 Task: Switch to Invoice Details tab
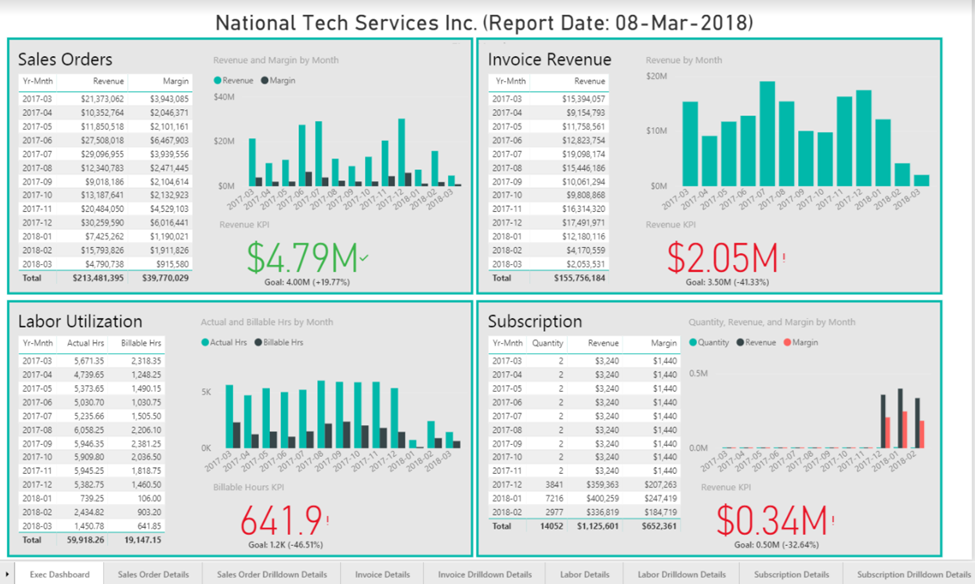coord(382,574)
